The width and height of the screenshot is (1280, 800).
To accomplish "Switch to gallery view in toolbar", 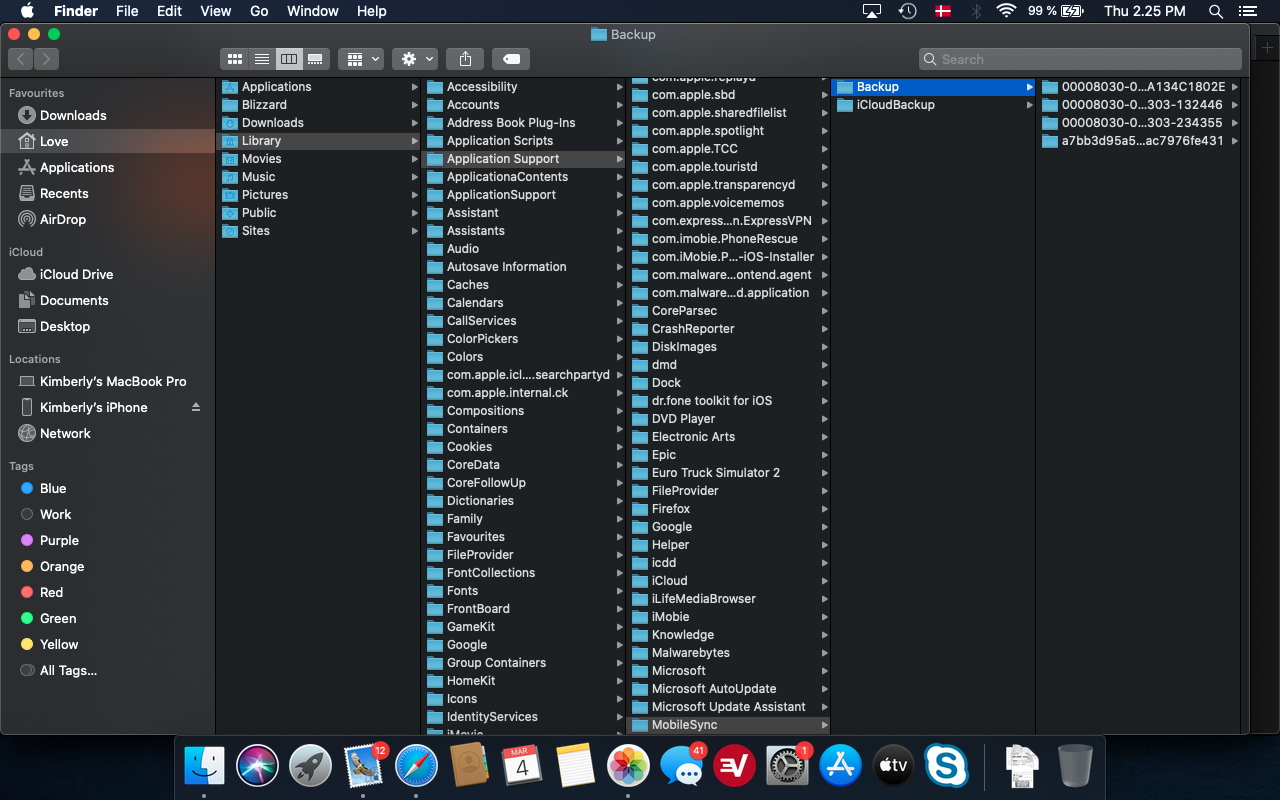I will point(315,59).
